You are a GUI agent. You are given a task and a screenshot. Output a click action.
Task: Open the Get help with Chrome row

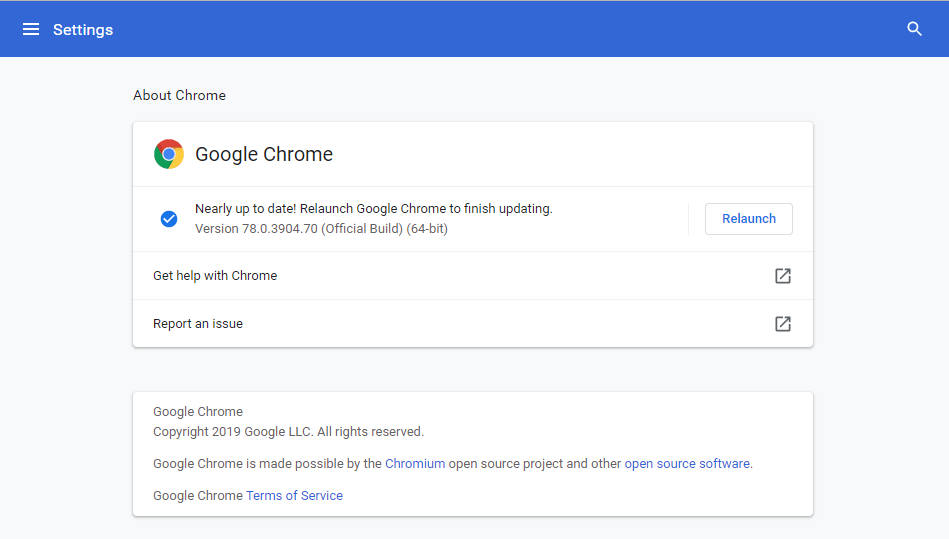[x=473, y=276]
